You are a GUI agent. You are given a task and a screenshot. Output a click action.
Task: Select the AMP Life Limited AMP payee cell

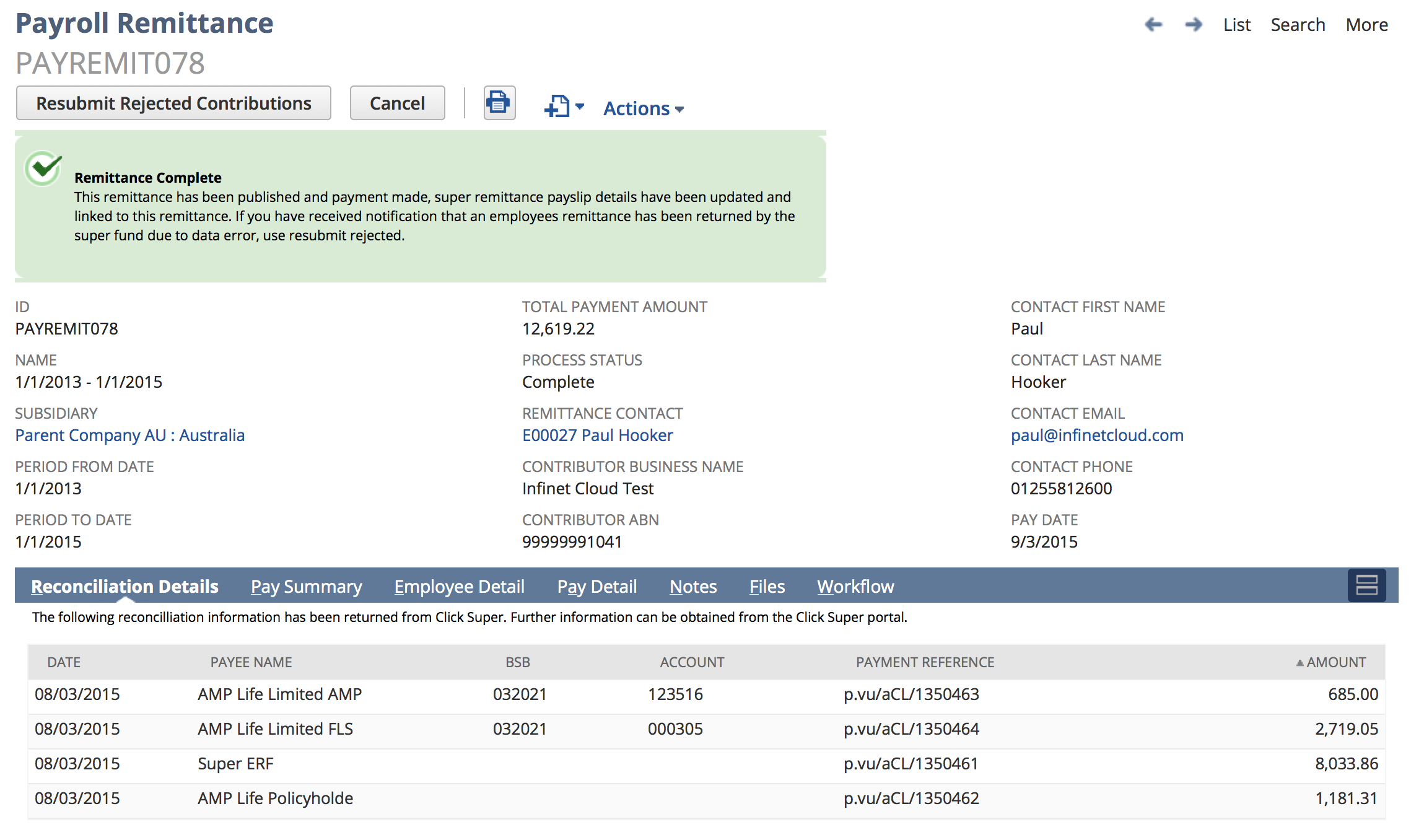279,694
